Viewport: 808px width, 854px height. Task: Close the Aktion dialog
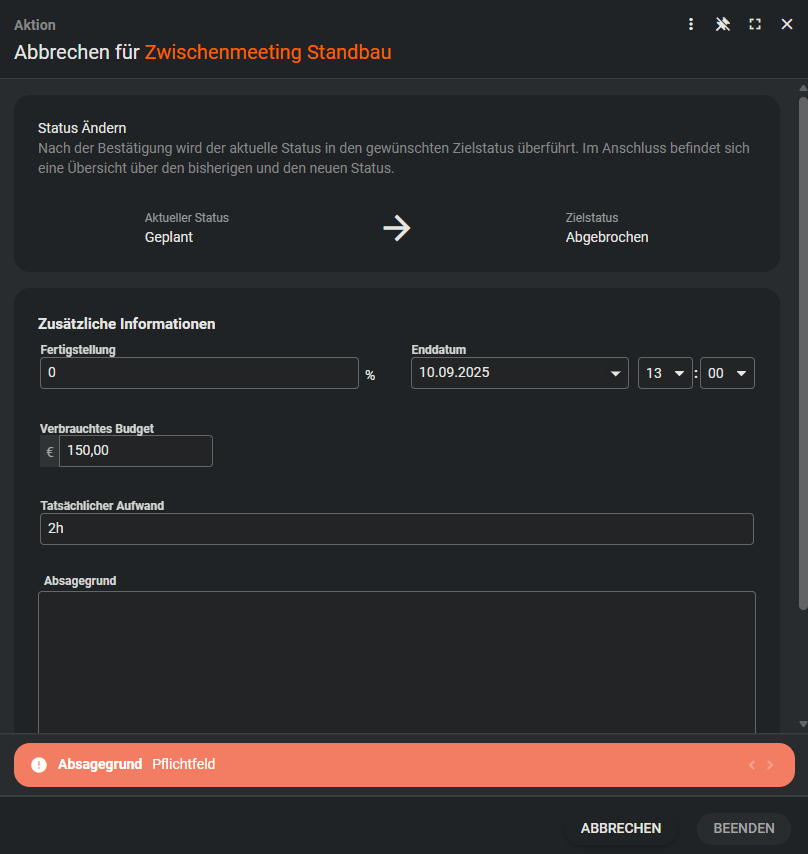pyautogui.click(x=787, y=24)
